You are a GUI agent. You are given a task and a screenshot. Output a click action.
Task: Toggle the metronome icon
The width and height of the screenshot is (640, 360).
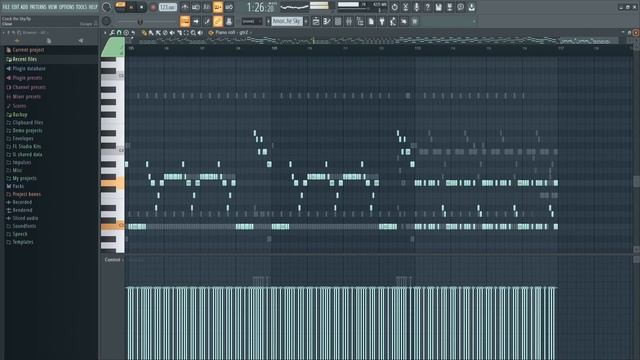coord(185,7)
